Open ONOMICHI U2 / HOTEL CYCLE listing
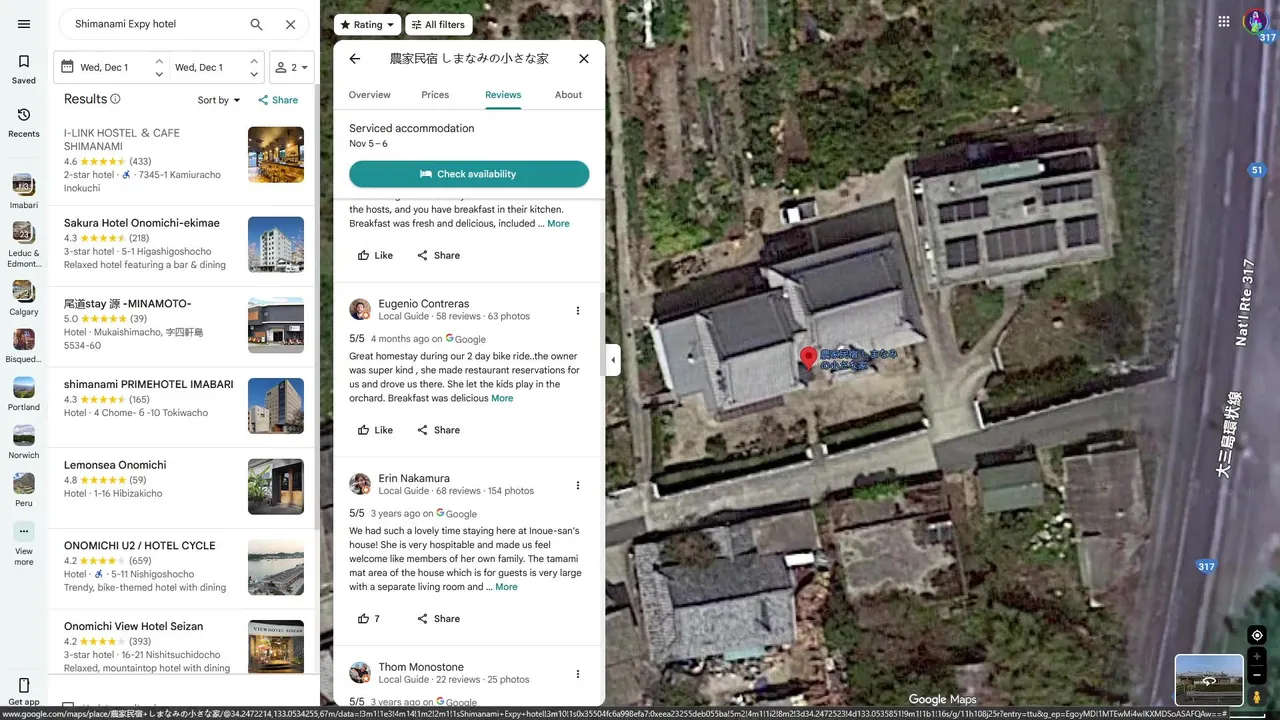Viewport: 1280px width, 720px height. coord(184,568)
